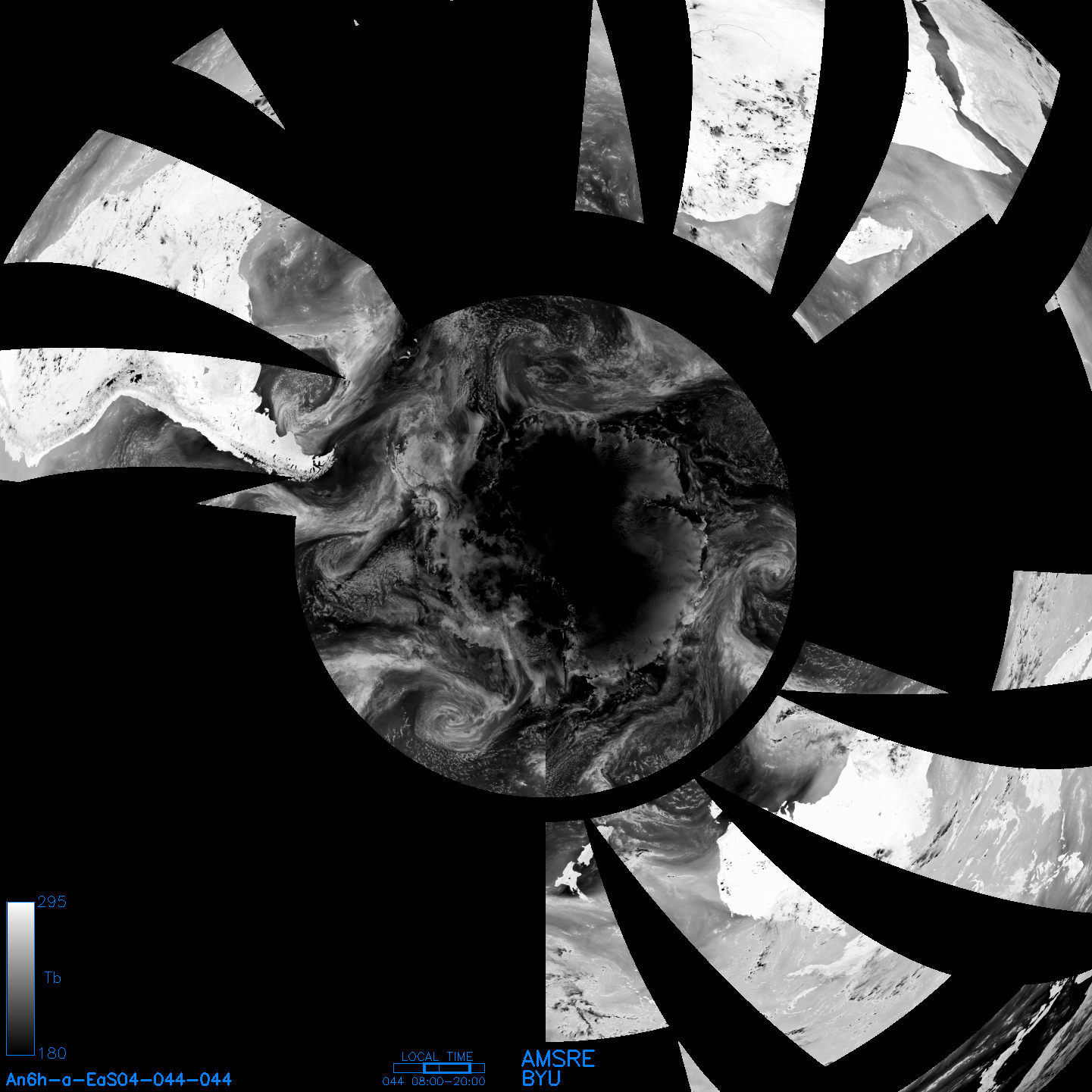
Task: Click the 'AMSRE' sensor label
Action: coord(559,1059)
